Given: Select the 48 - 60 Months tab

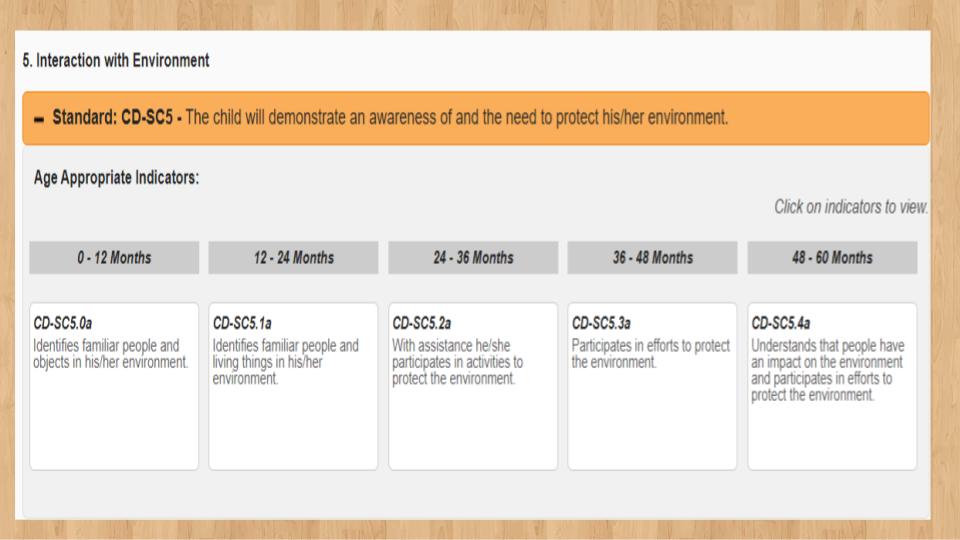Looking at the screenshot, I should [x=832, y=258].
